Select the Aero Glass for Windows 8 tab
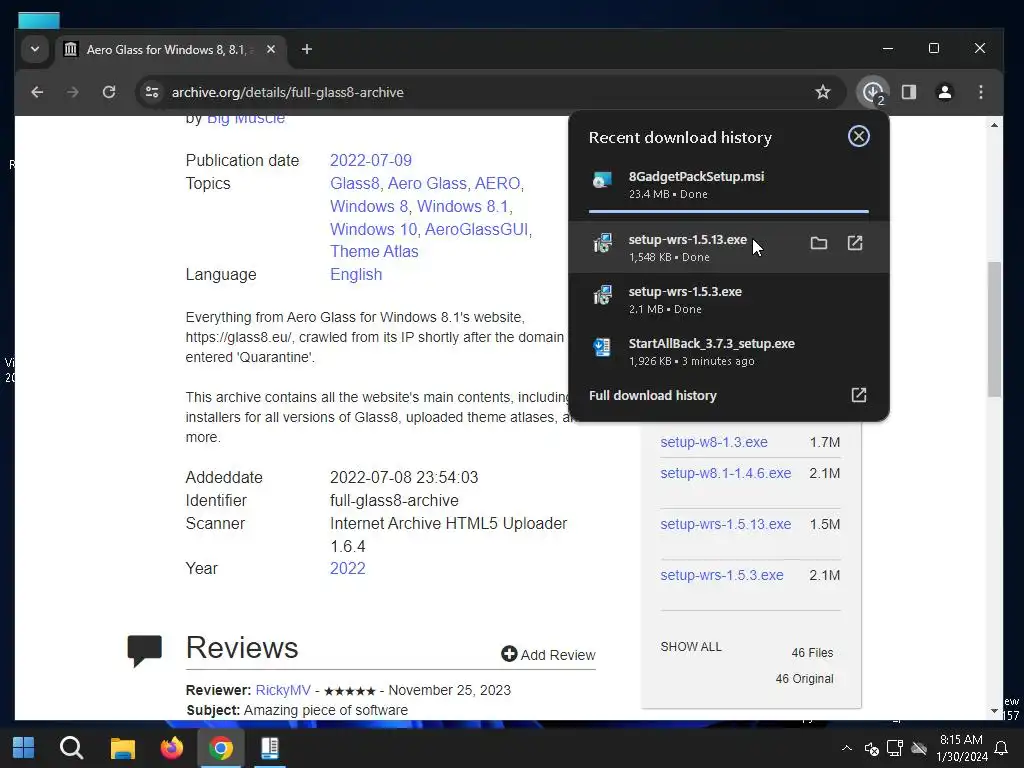The width and height of the screenshot is (1024, 768). [x=171, y=50]
